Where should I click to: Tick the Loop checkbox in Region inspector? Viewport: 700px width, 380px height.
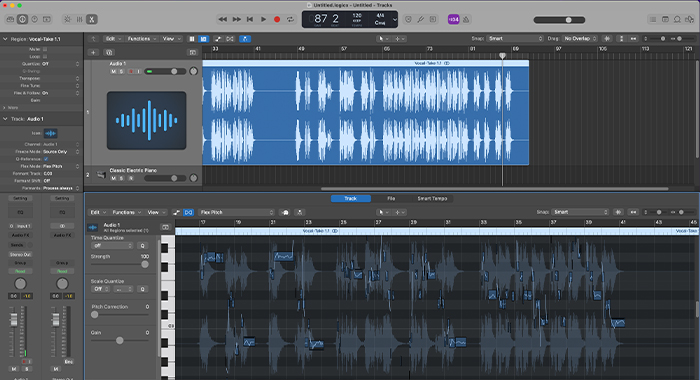pos(45,57)
